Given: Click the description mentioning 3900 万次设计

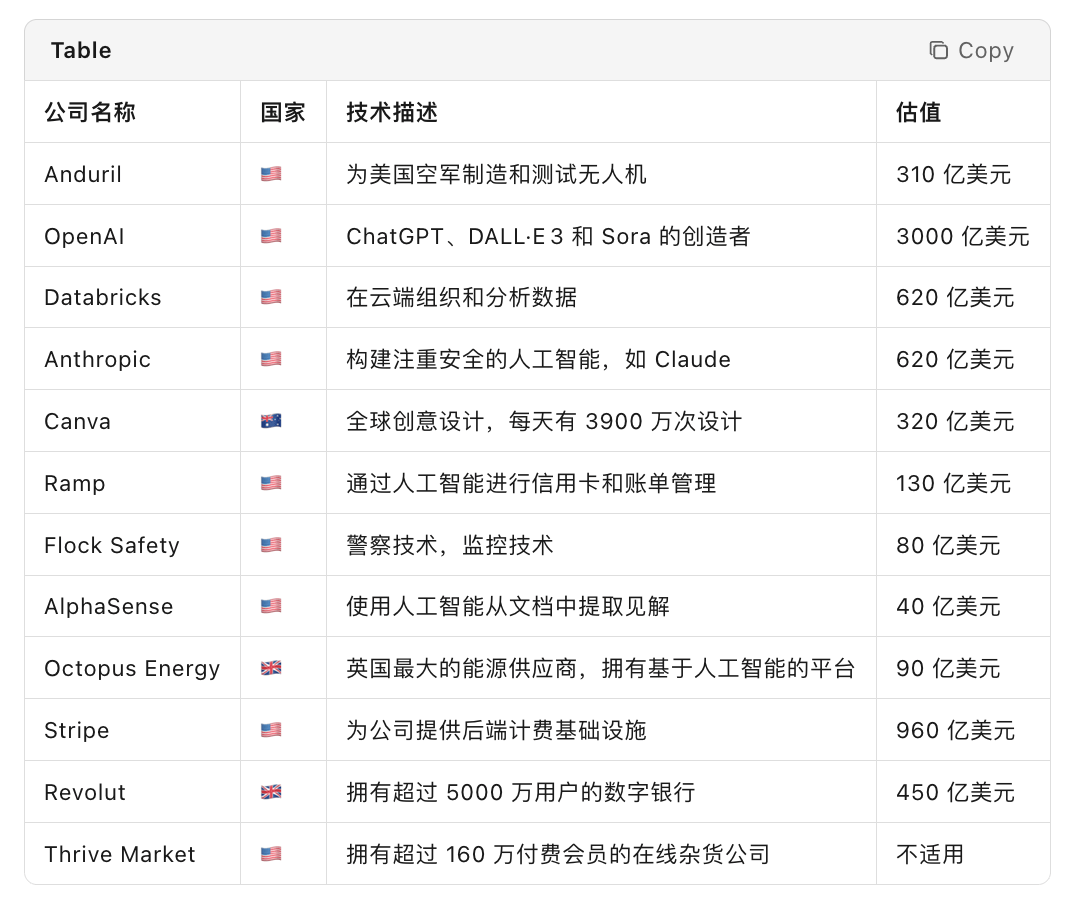Looking at the screenshot, I should click(544, 421).
